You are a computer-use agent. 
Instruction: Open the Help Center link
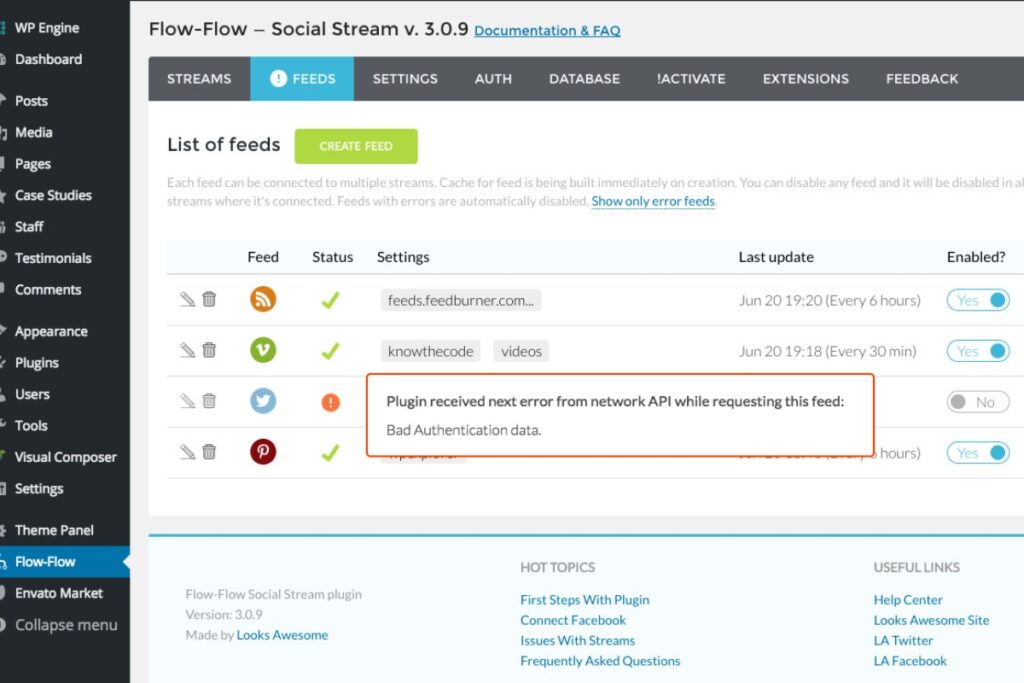point(908,599)
